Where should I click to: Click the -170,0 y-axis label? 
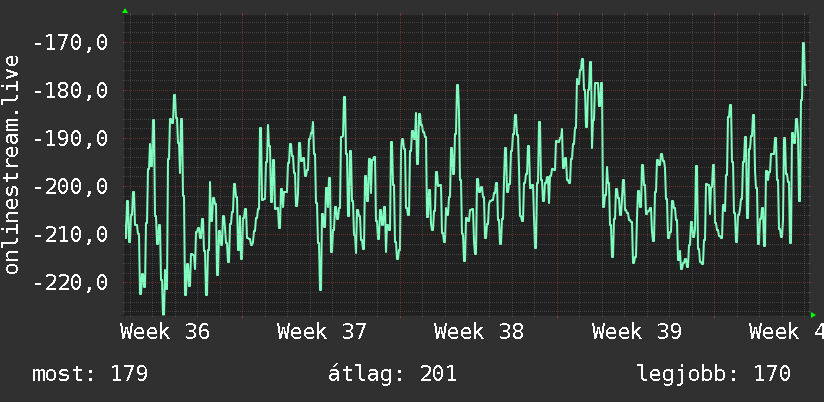[70, 42]
